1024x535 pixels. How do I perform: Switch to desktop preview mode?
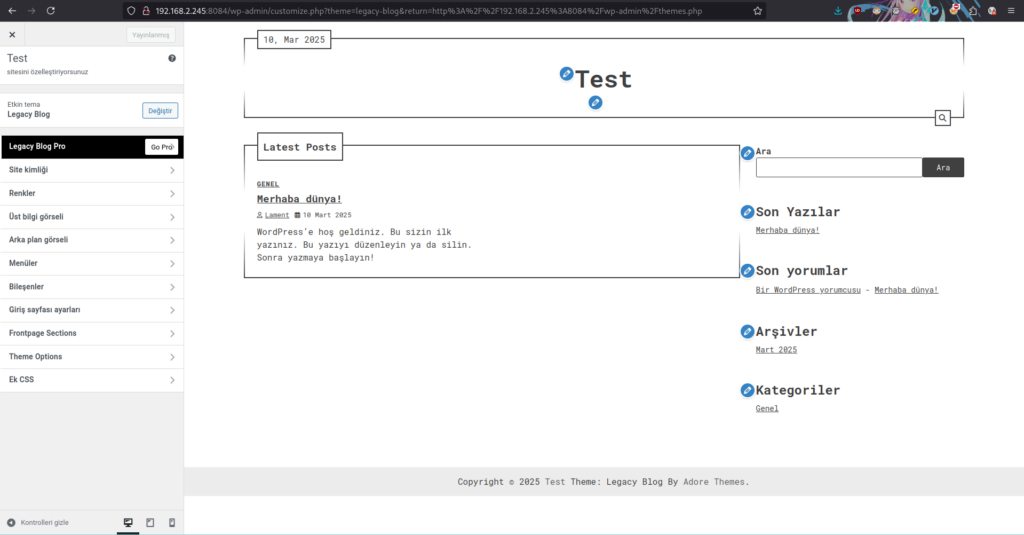pyautogui.click(x=128, y=522)
